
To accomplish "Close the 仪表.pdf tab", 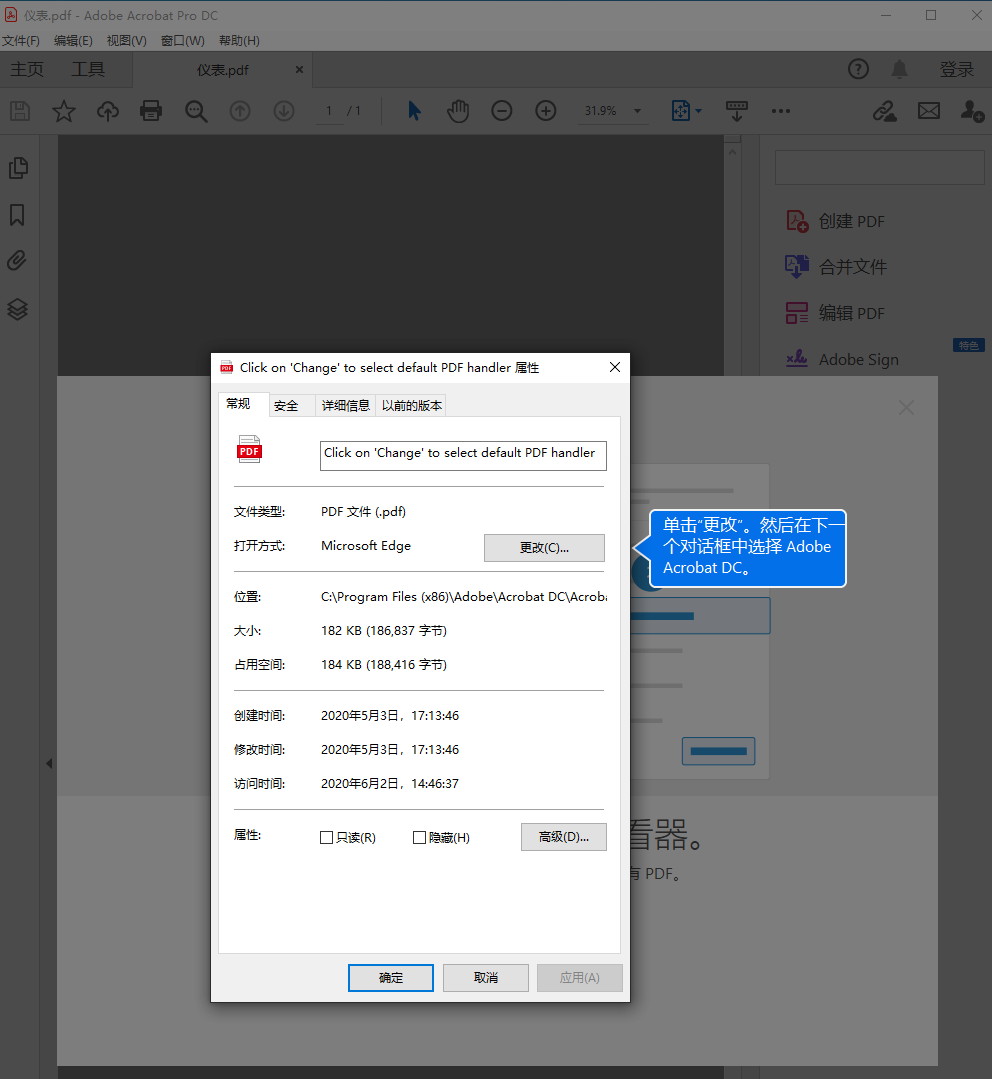I will [299, 70].
